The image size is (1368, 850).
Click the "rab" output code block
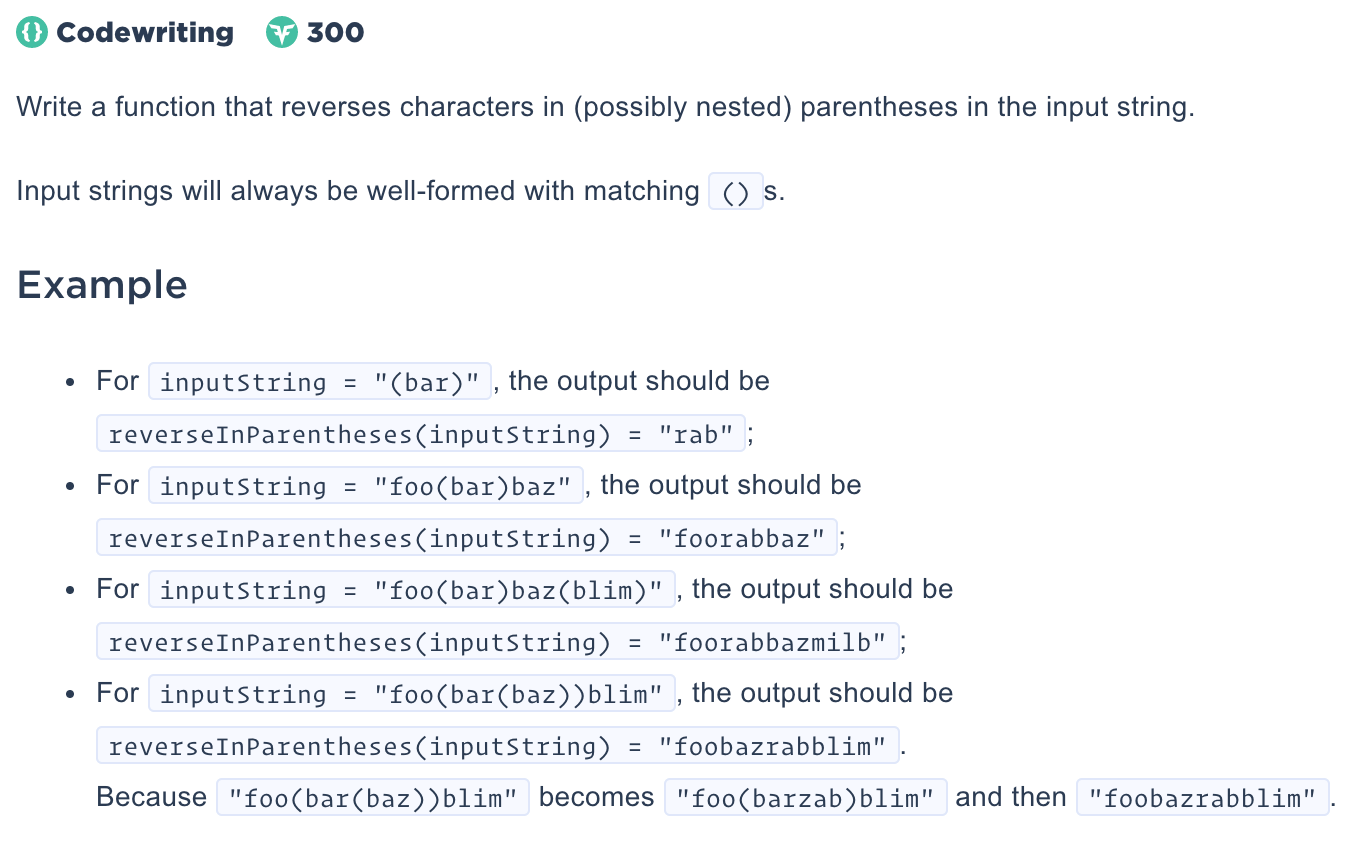tap(421, 434)
